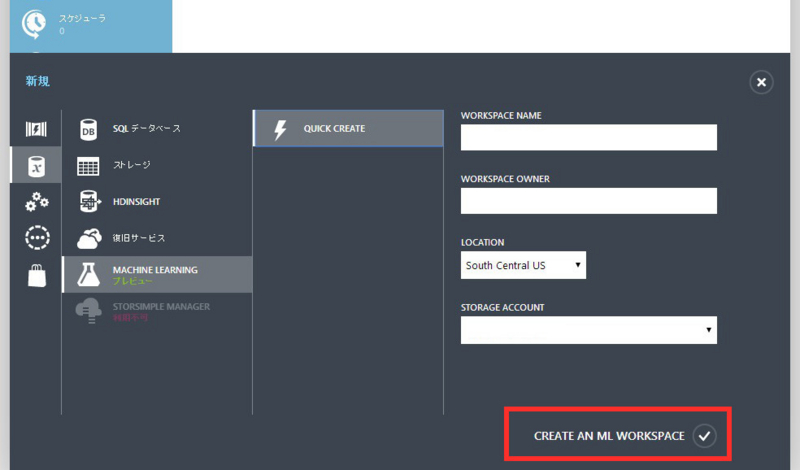Click the Machine Learning flask icon
800x470 pixels.
coord(88,275)
